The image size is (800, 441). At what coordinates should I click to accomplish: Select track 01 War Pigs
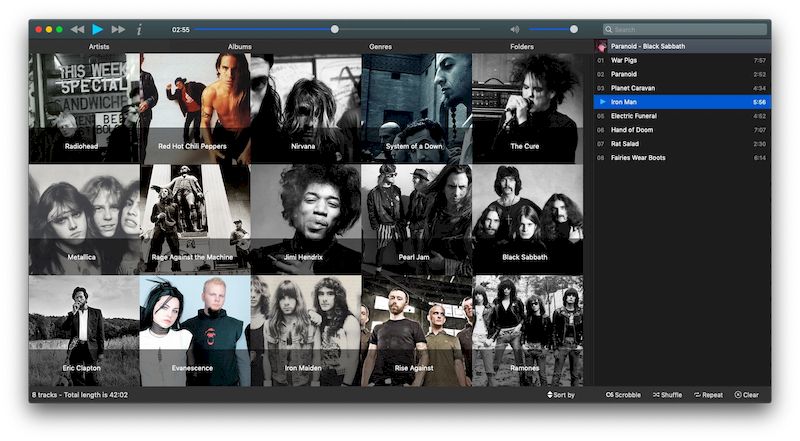click(683, 60)
